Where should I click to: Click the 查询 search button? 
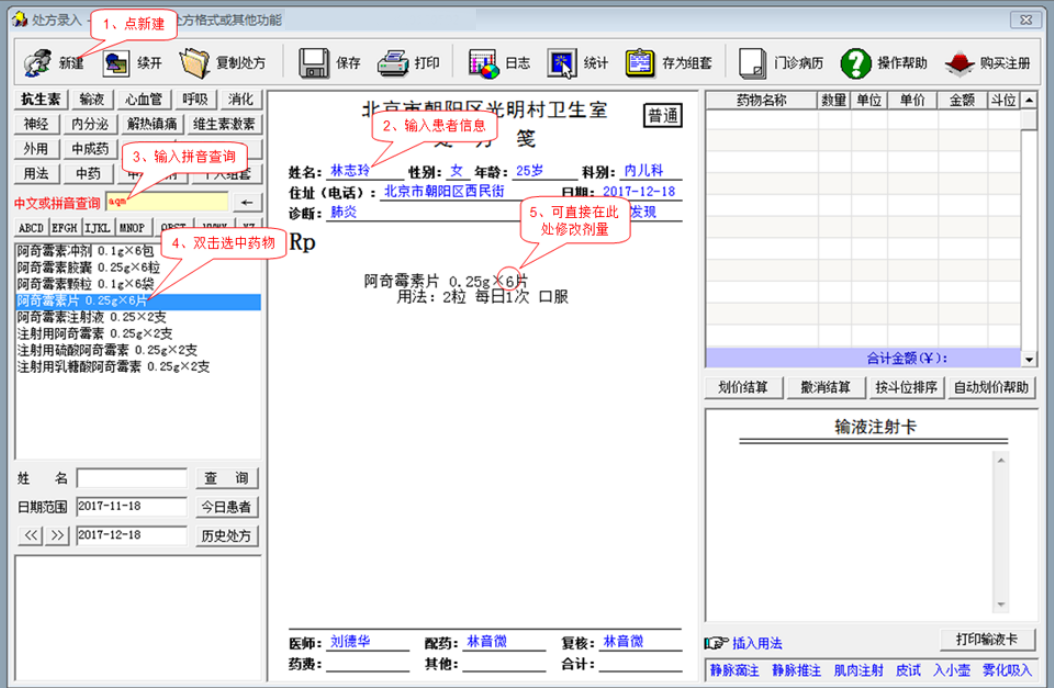click(x=227, y=478)
